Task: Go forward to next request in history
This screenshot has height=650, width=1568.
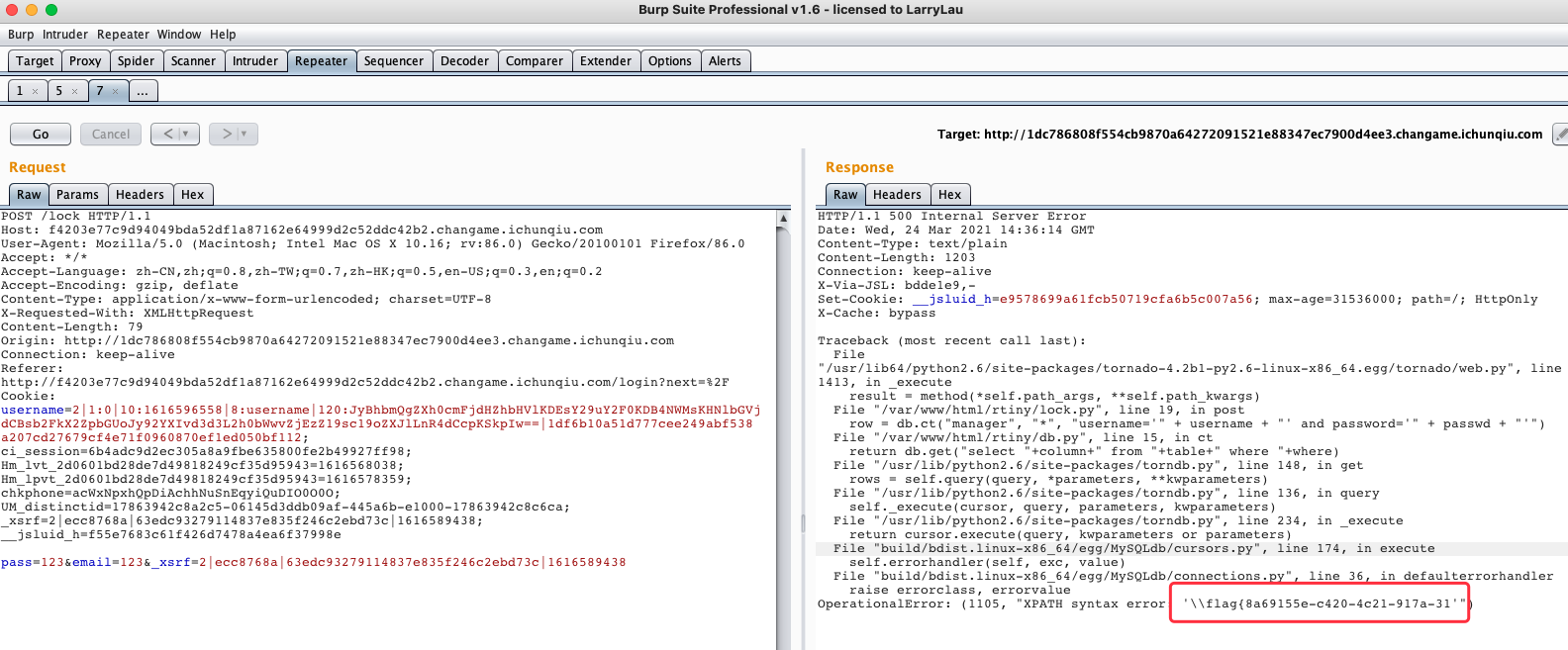Action: pyautogui.click(x=226, y=134)
